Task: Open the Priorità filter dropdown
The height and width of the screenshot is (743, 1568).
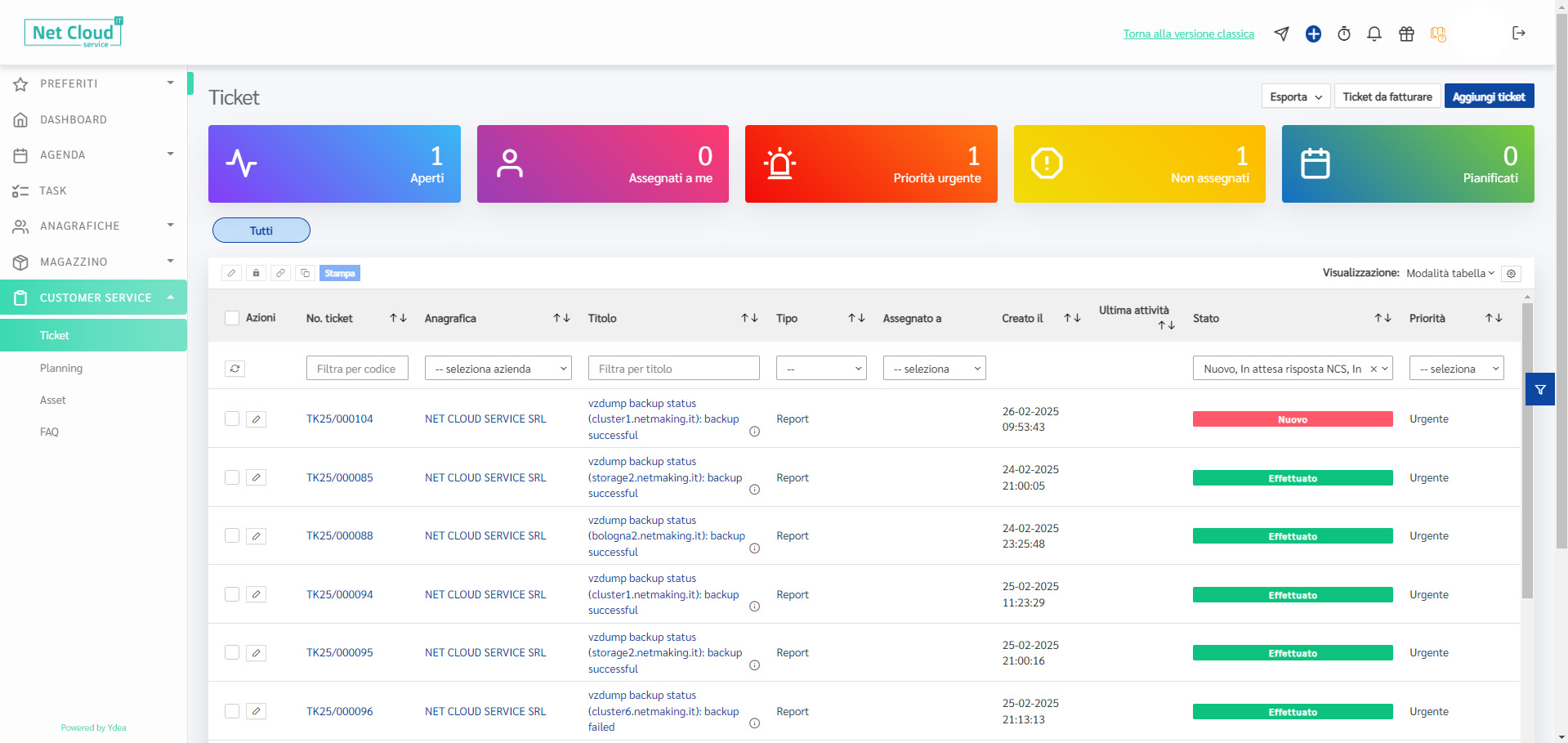Action: [1456, 369]
